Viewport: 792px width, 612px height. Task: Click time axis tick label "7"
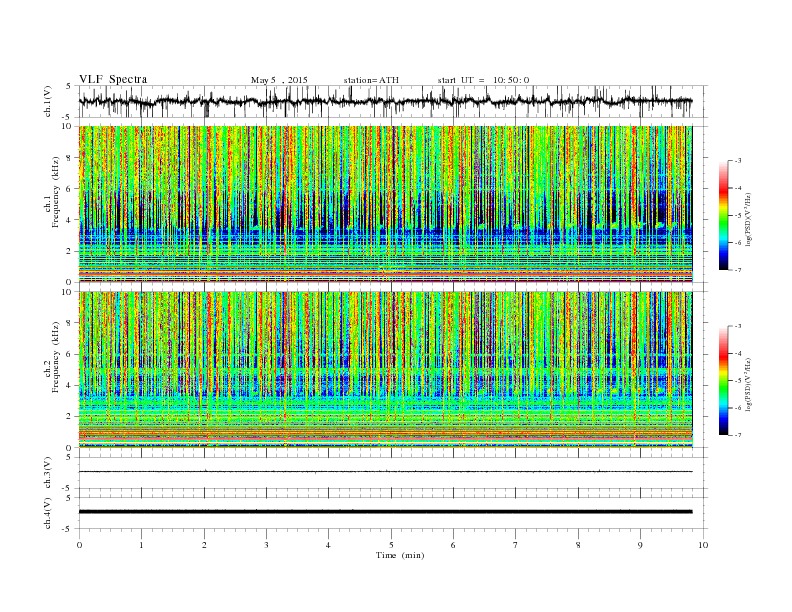tap(516, 545)
